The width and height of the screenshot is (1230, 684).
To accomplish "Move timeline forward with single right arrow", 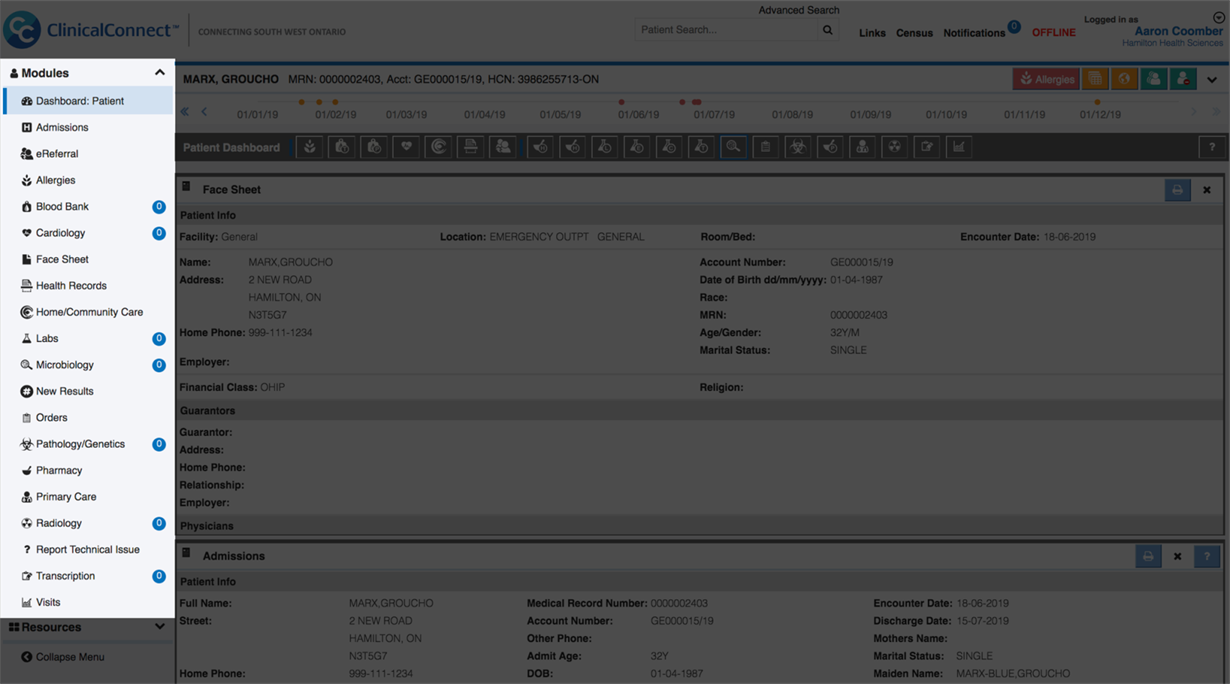I will [x=1194, y=112].
